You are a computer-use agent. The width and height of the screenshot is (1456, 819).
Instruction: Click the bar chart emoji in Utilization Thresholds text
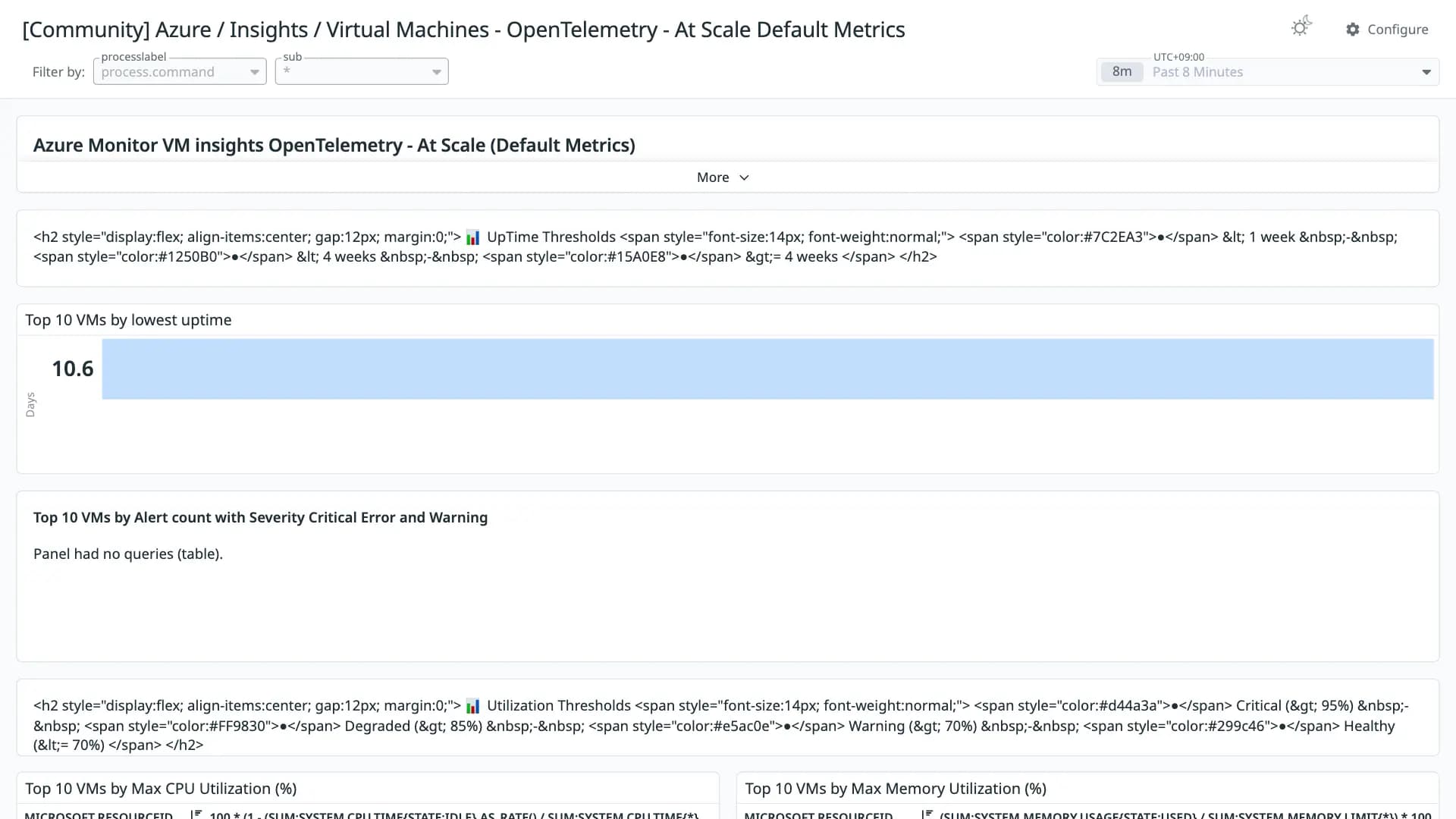[472, 706]
